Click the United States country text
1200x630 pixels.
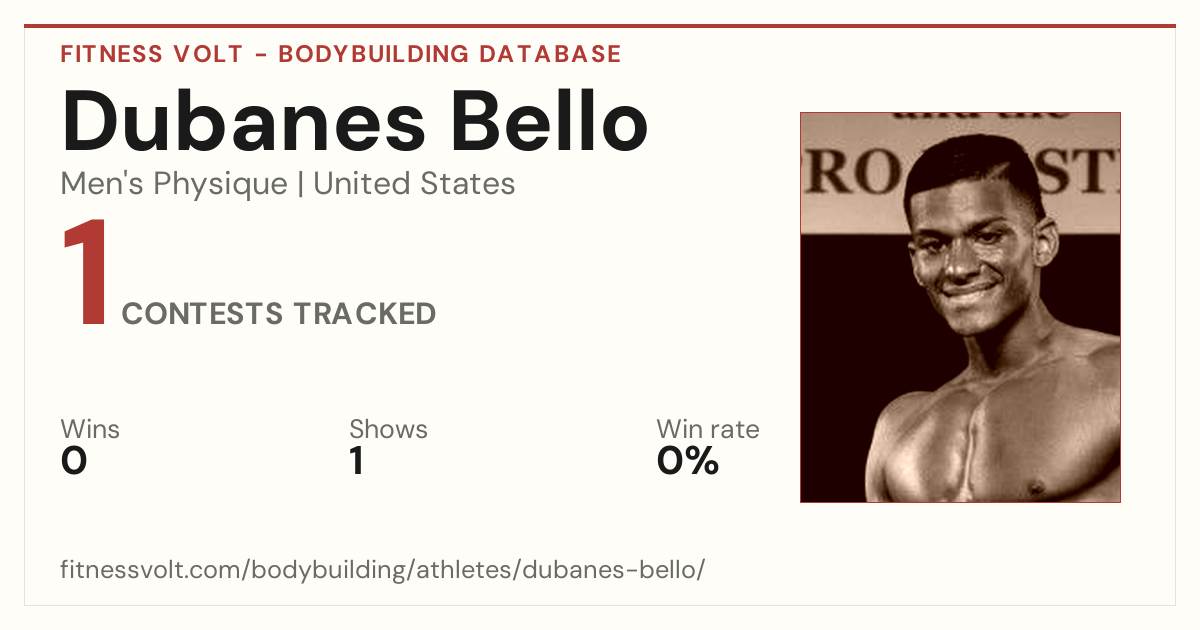tap(414, 184)
